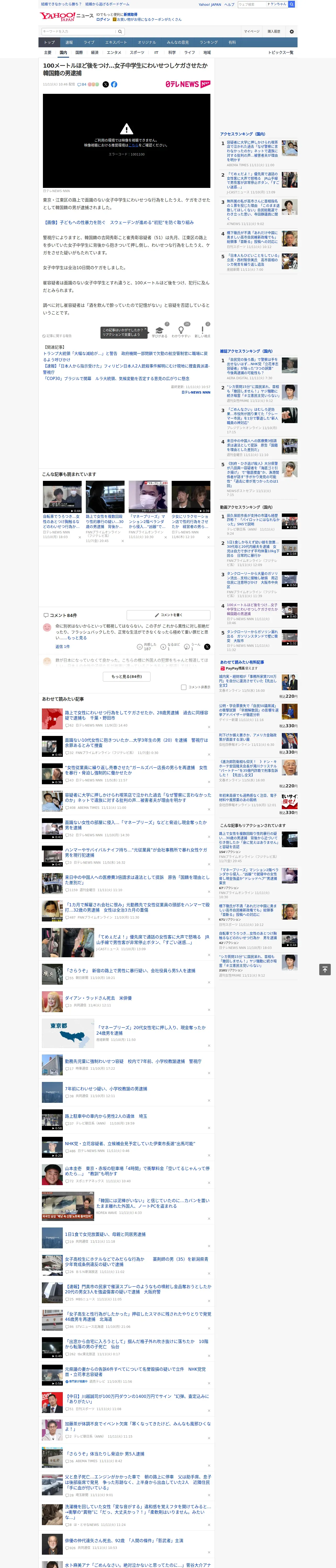Viewport: 336px width, 1568px height.
Task: Open article ダイアン・ラッドさん死去 米俳優
Action: (98, 998)
